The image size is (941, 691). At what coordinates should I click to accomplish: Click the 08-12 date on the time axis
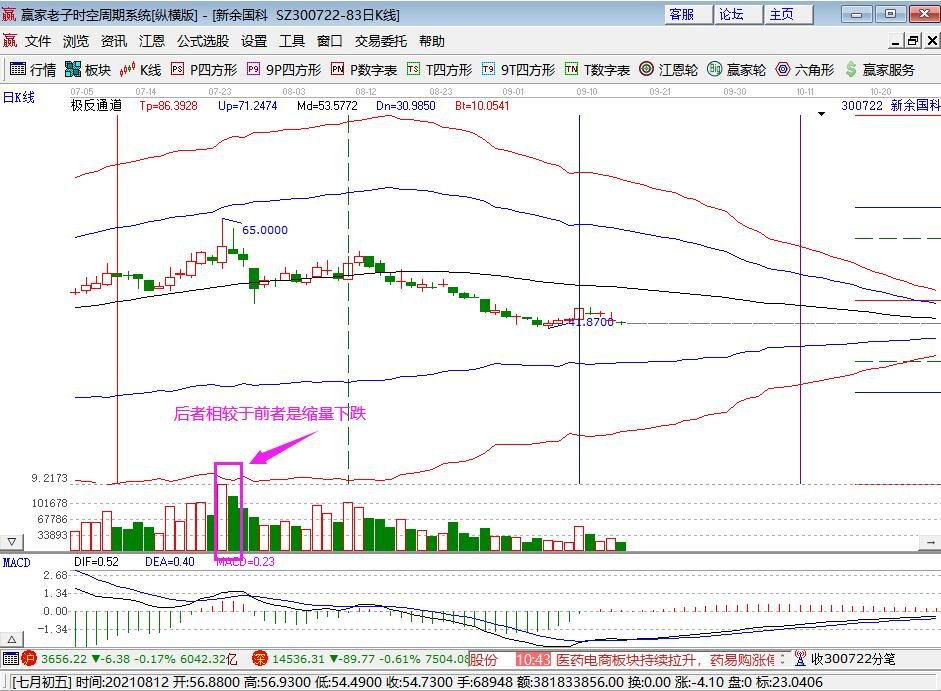click(x=366, y=92)
